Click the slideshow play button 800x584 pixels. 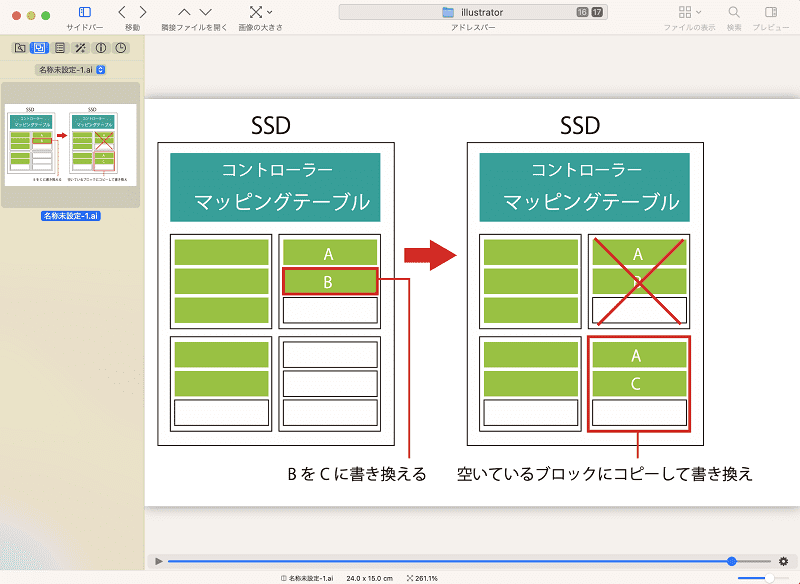(x=159, y=561)
